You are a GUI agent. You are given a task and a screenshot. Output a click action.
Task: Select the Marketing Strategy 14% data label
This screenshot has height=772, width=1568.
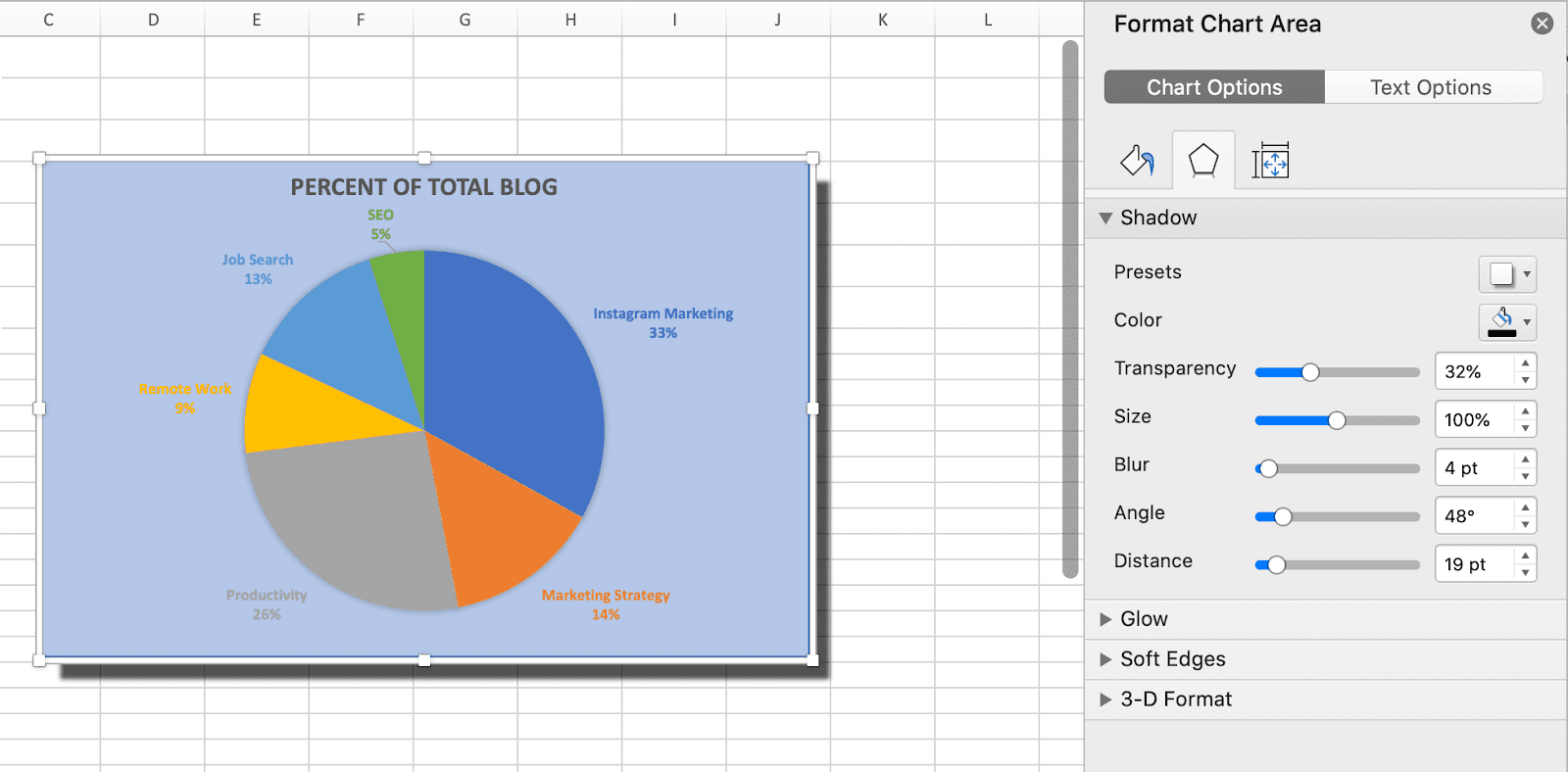[606, 604]
